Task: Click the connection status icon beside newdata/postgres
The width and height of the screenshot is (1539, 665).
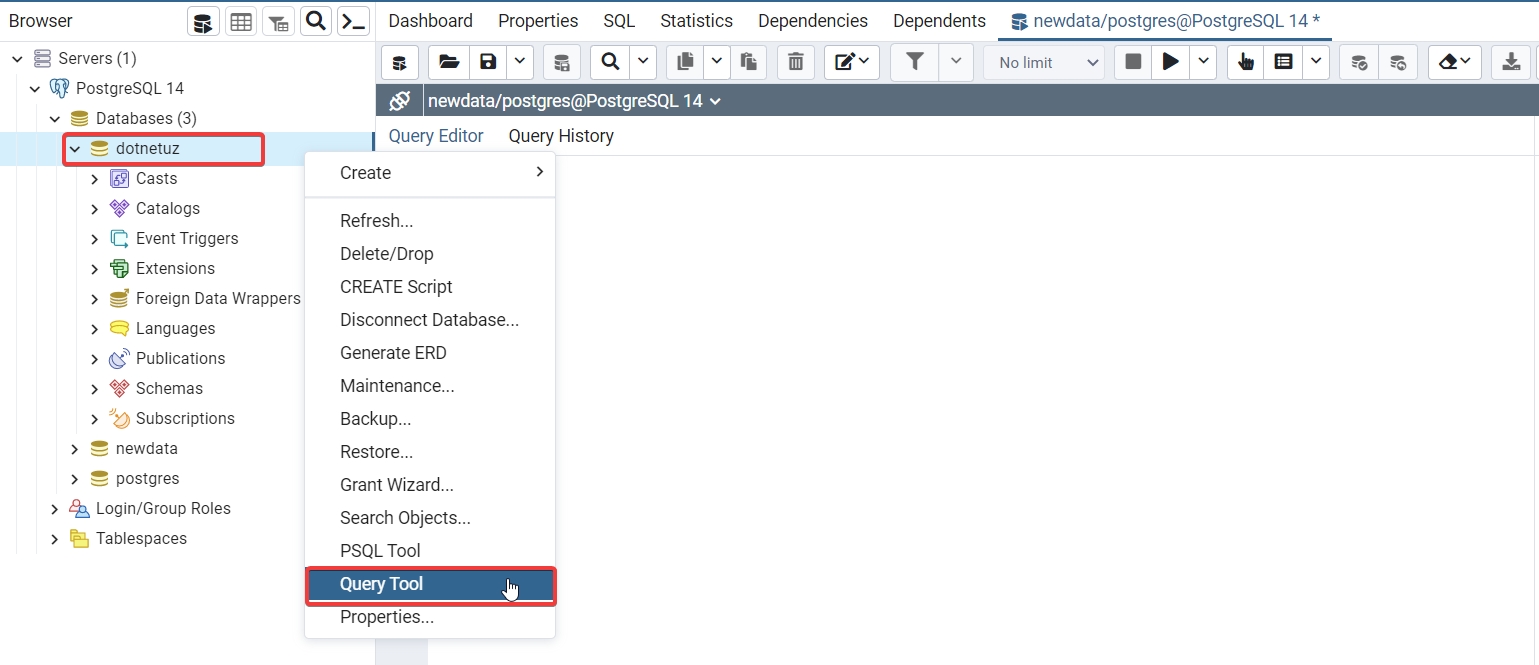Action: 399,101
